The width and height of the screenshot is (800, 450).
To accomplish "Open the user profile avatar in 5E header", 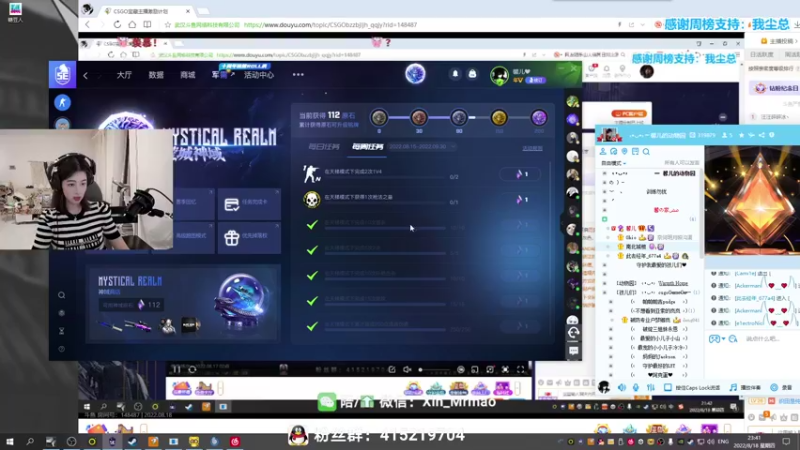I will point(499,76).
